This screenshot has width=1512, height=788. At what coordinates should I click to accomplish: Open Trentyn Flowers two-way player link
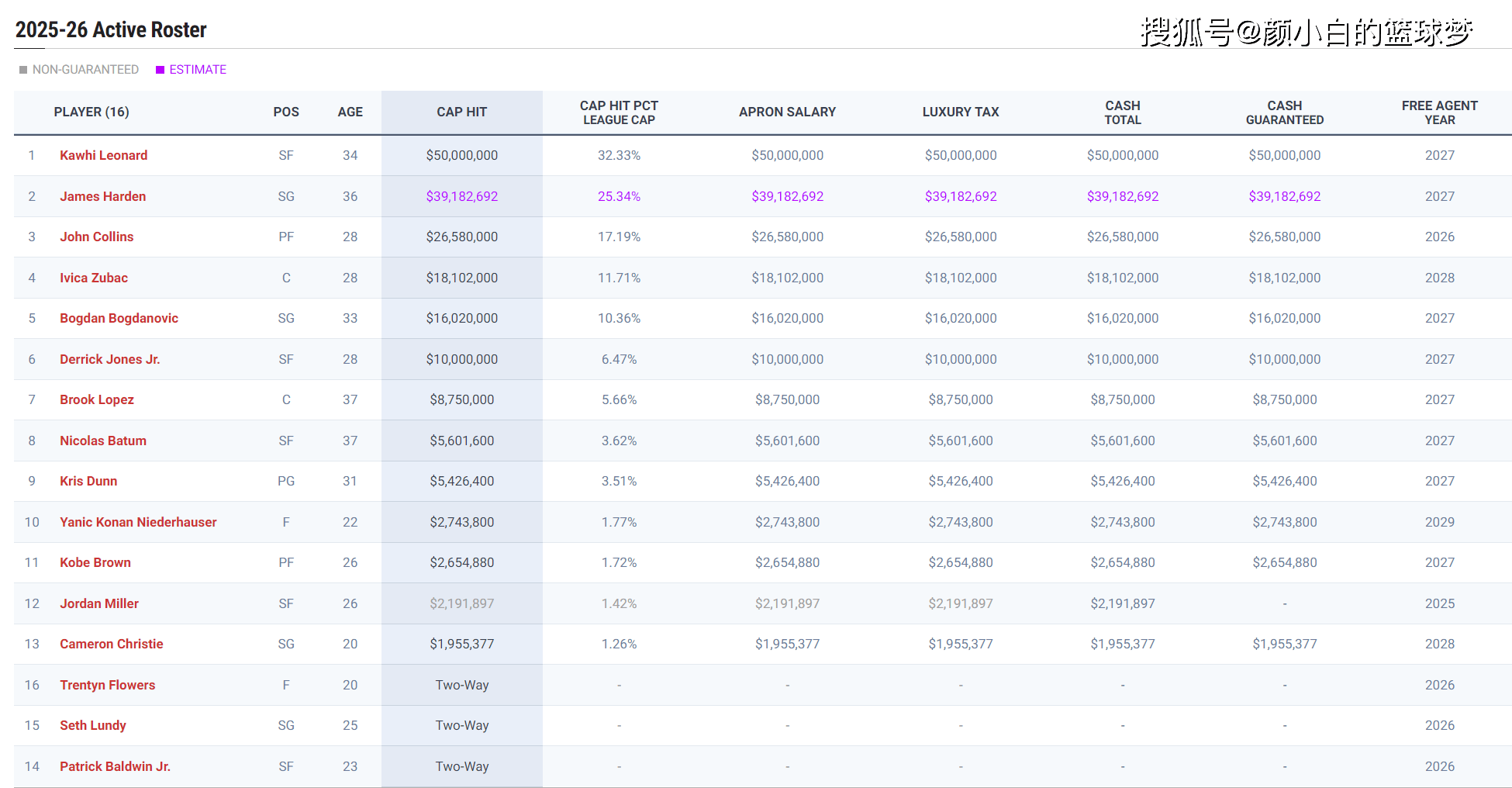(107, 685)
